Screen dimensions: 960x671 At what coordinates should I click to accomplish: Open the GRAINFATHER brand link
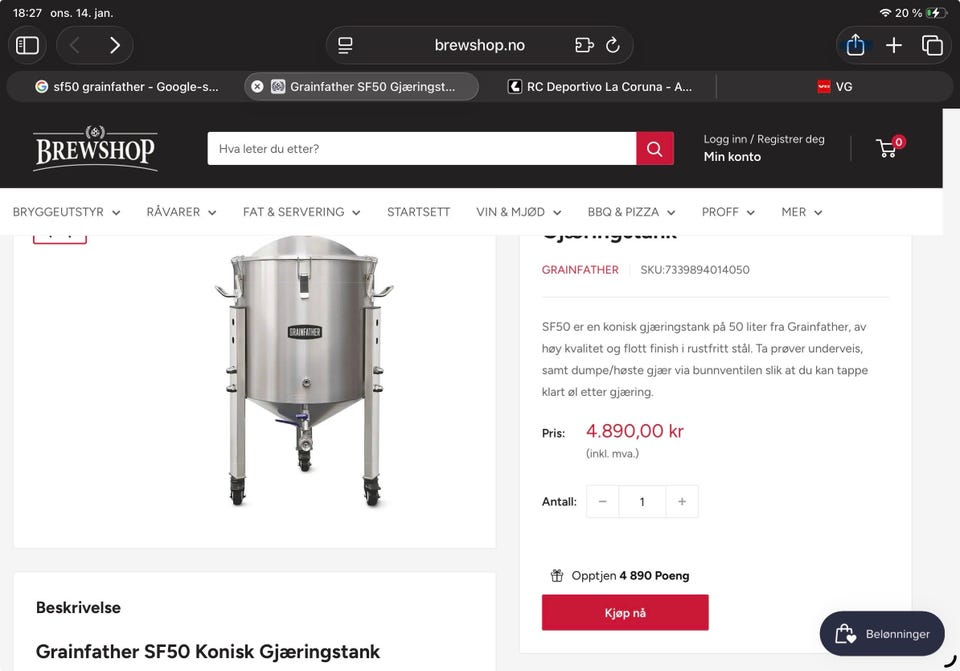coord(580,270)
